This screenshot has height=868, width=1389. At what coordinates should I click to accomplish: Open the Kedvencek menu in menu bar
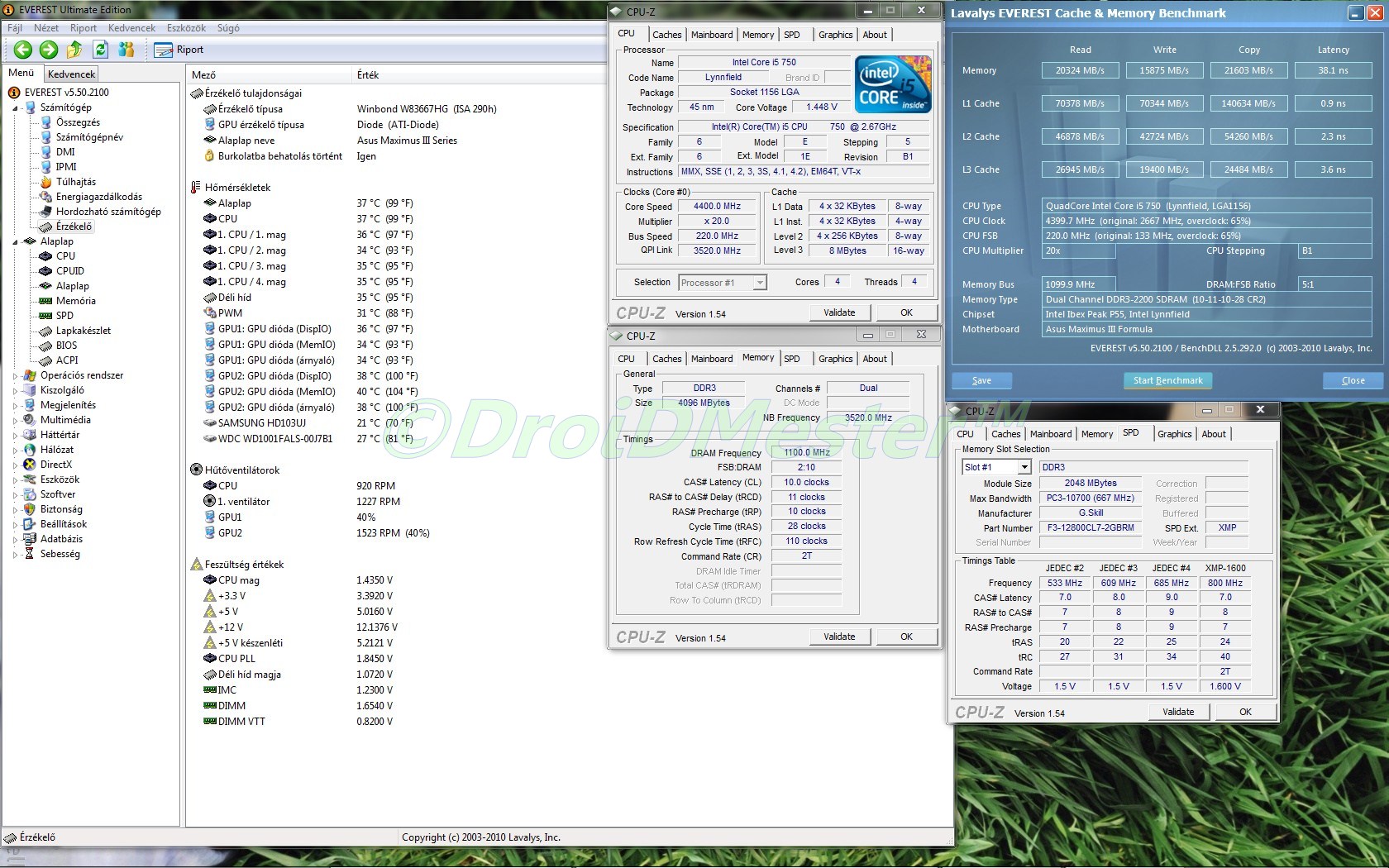(x=131, y=28)
